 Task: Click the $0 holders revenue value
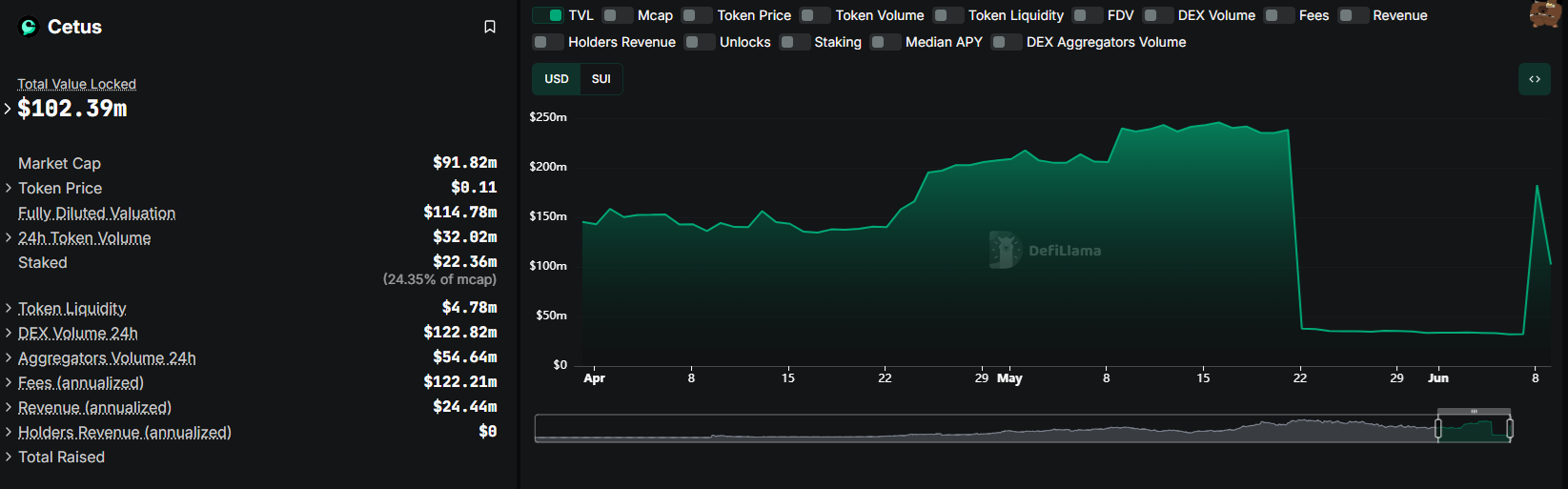pos(488,432)
